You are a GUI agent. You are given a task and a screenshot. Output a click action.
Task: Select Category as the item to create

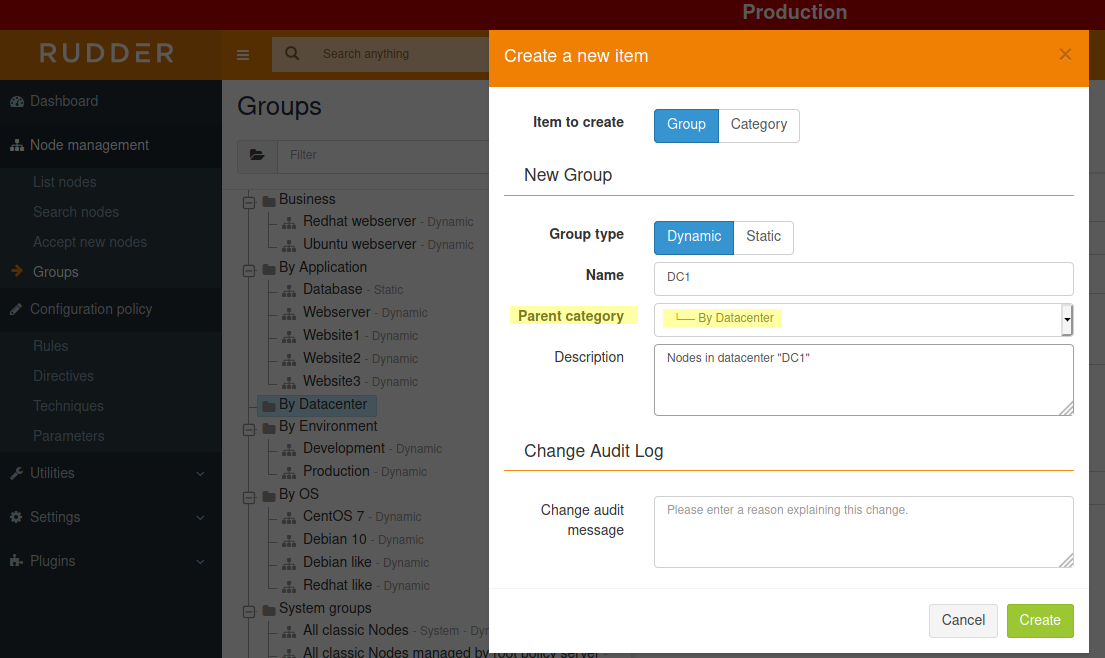759,125
